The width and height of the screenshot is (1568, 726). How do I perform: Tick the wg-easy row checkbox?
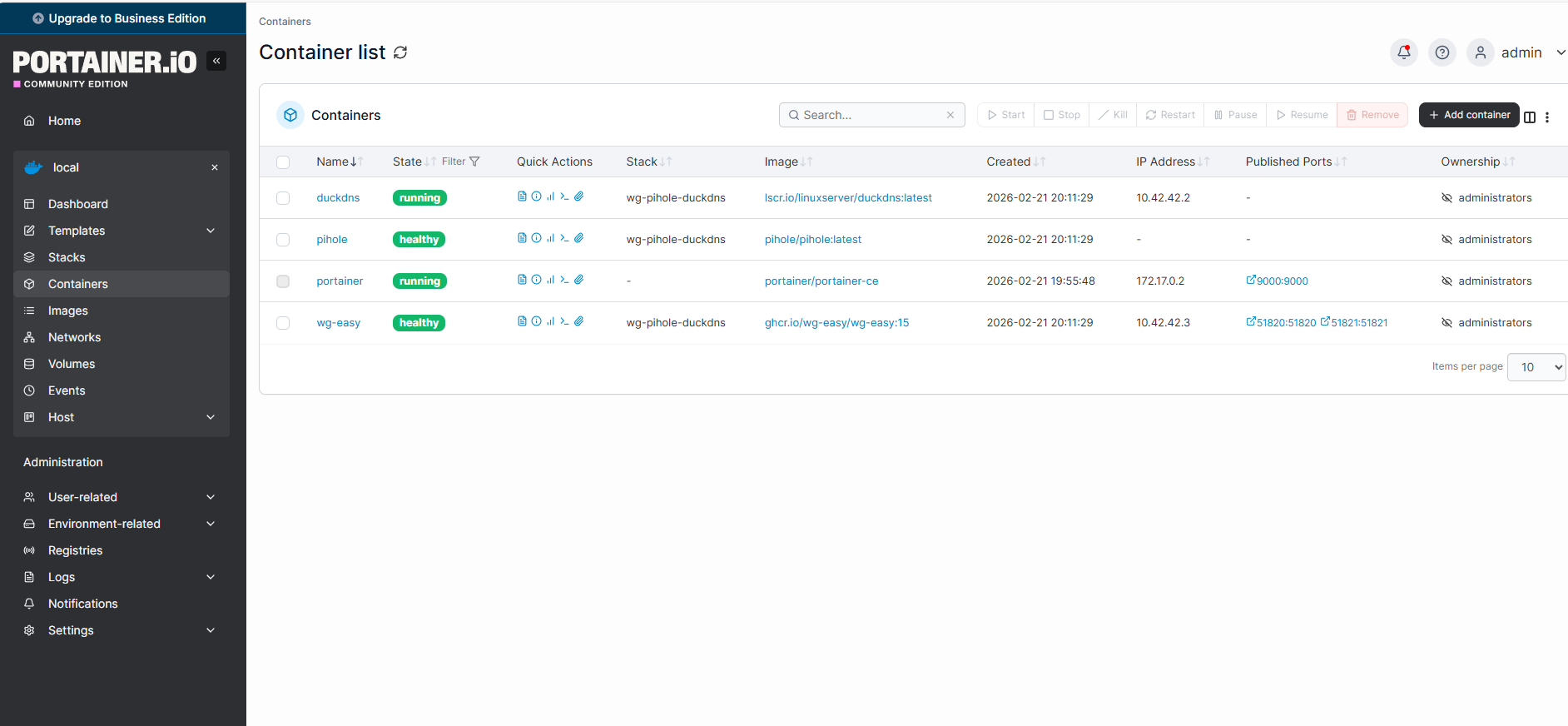pyautogui.click(x=283, y=323)
